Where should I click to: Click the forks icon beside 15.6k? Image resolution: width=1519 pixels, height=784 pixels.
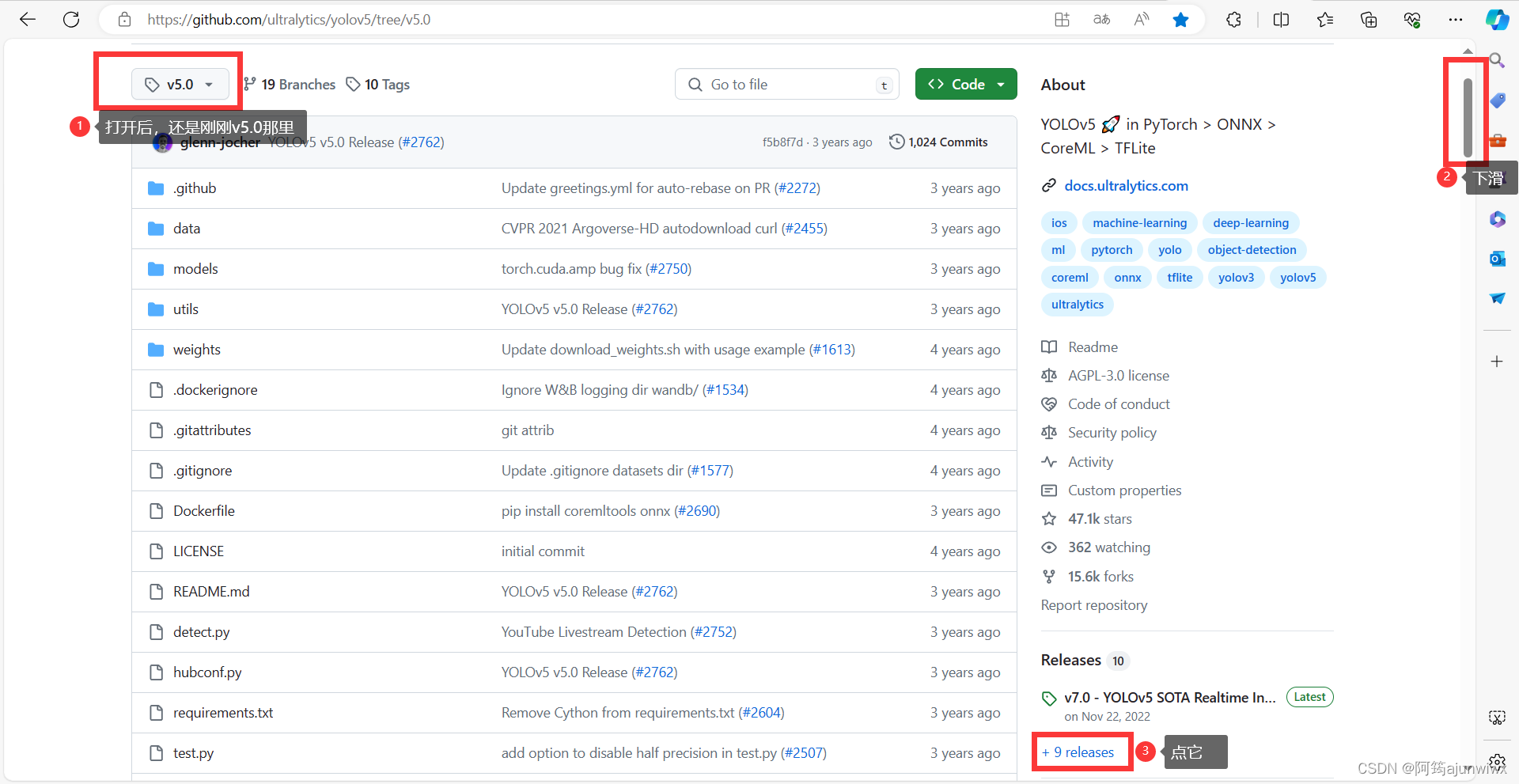[1049, 577]
